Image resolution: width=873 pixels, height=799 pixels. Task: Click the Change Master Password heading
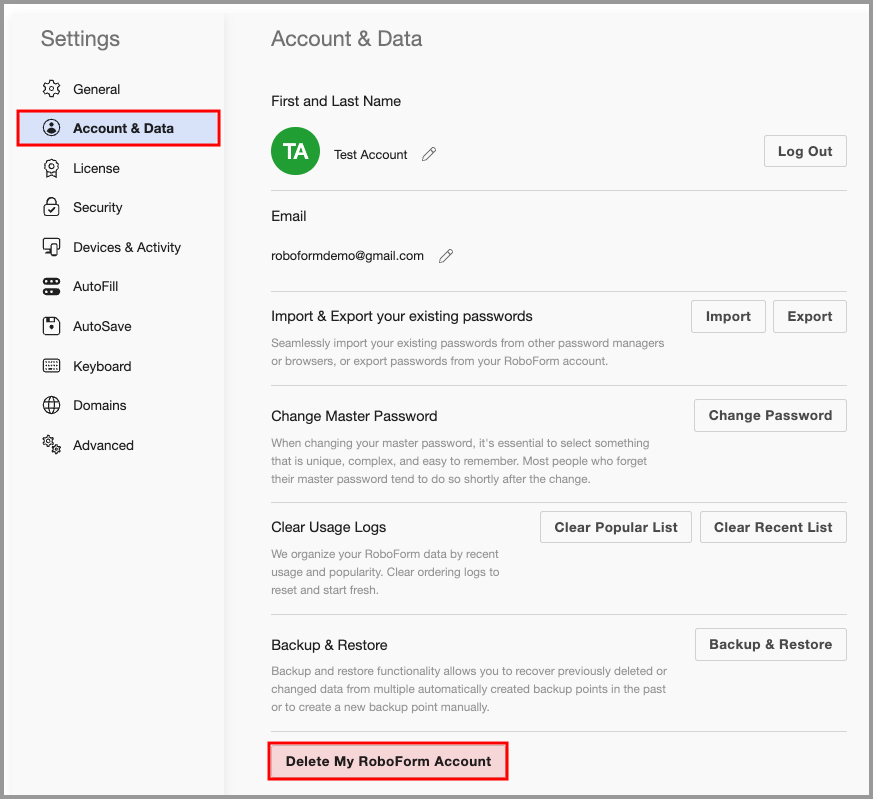(x=354, y=416)
